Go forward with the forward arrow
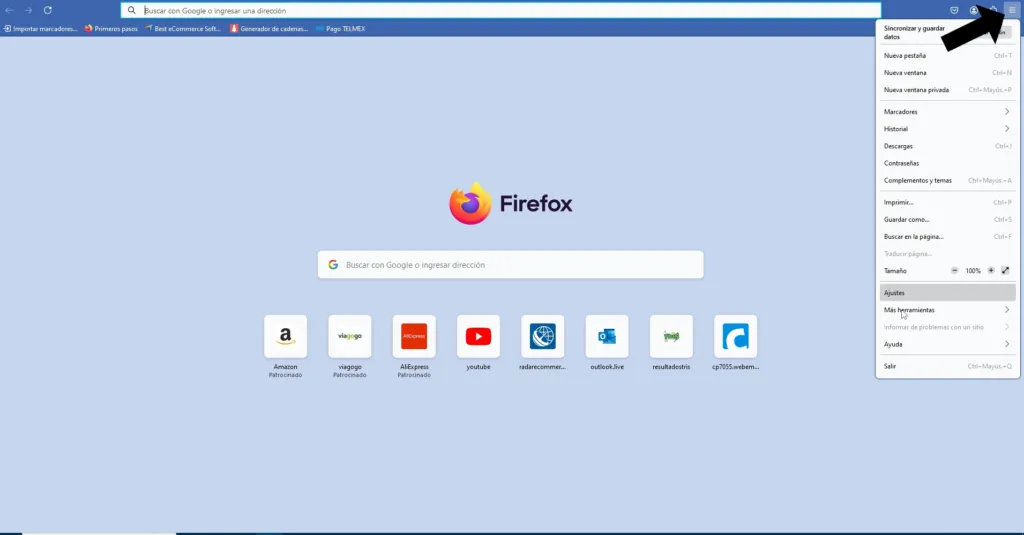1024x535 pixels. [28, 10]
